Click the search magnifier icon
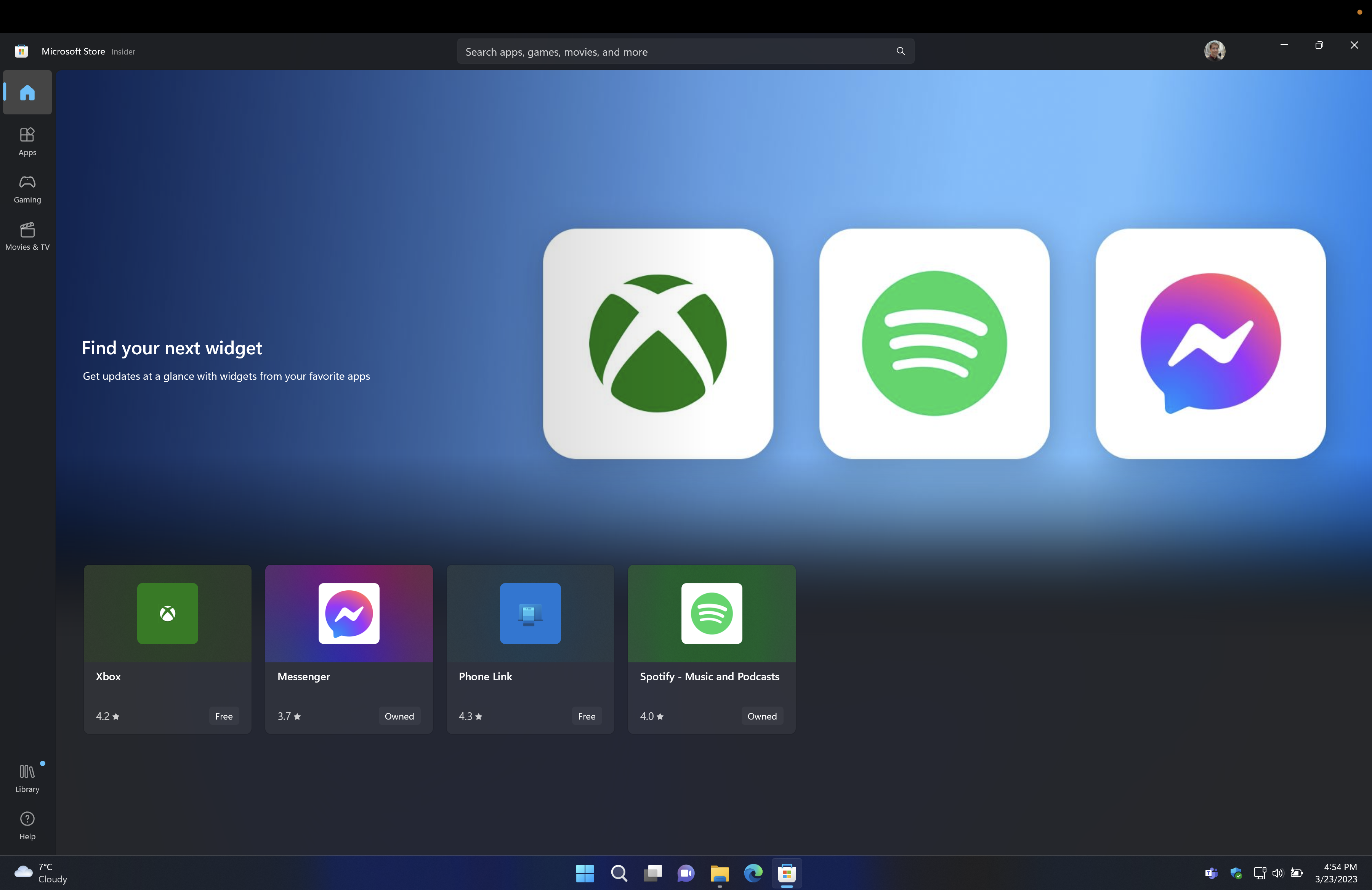Viewport: 1372px width, 890px height. tap(901, 51)
